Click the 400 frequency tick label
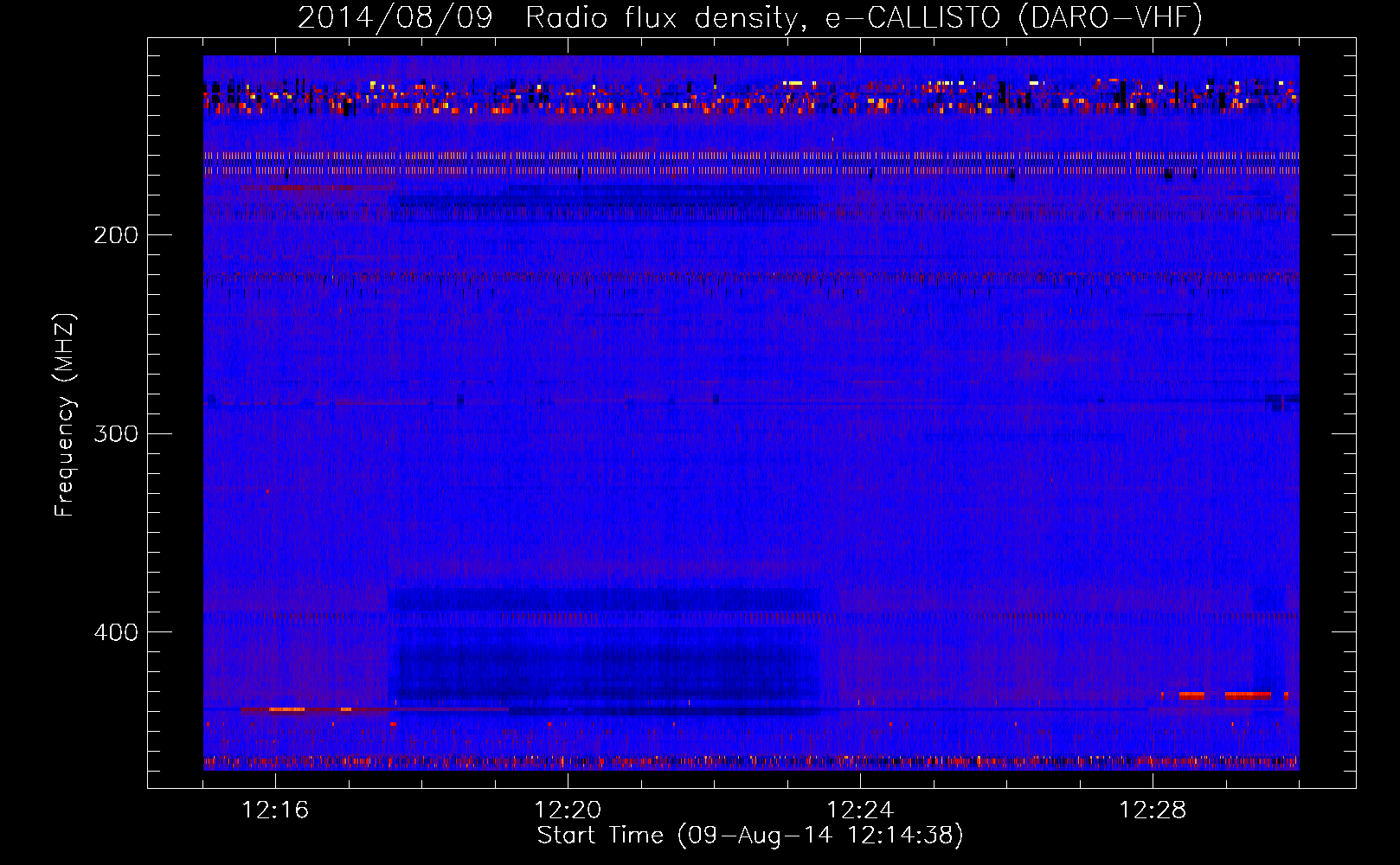 tap(116, 632)
